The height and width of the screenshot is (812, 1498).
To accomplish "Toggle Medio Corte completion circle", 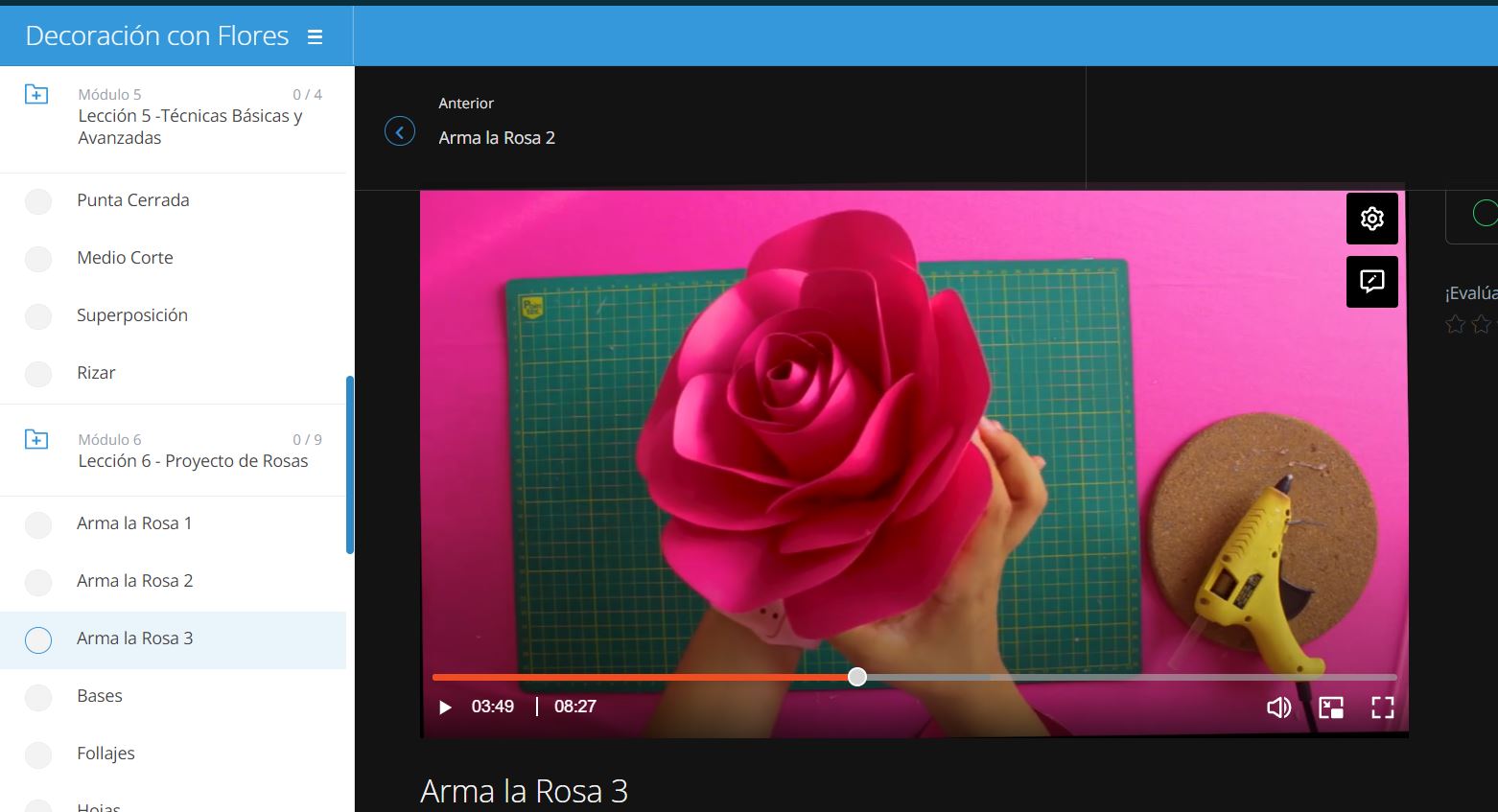I will (38, 259).
